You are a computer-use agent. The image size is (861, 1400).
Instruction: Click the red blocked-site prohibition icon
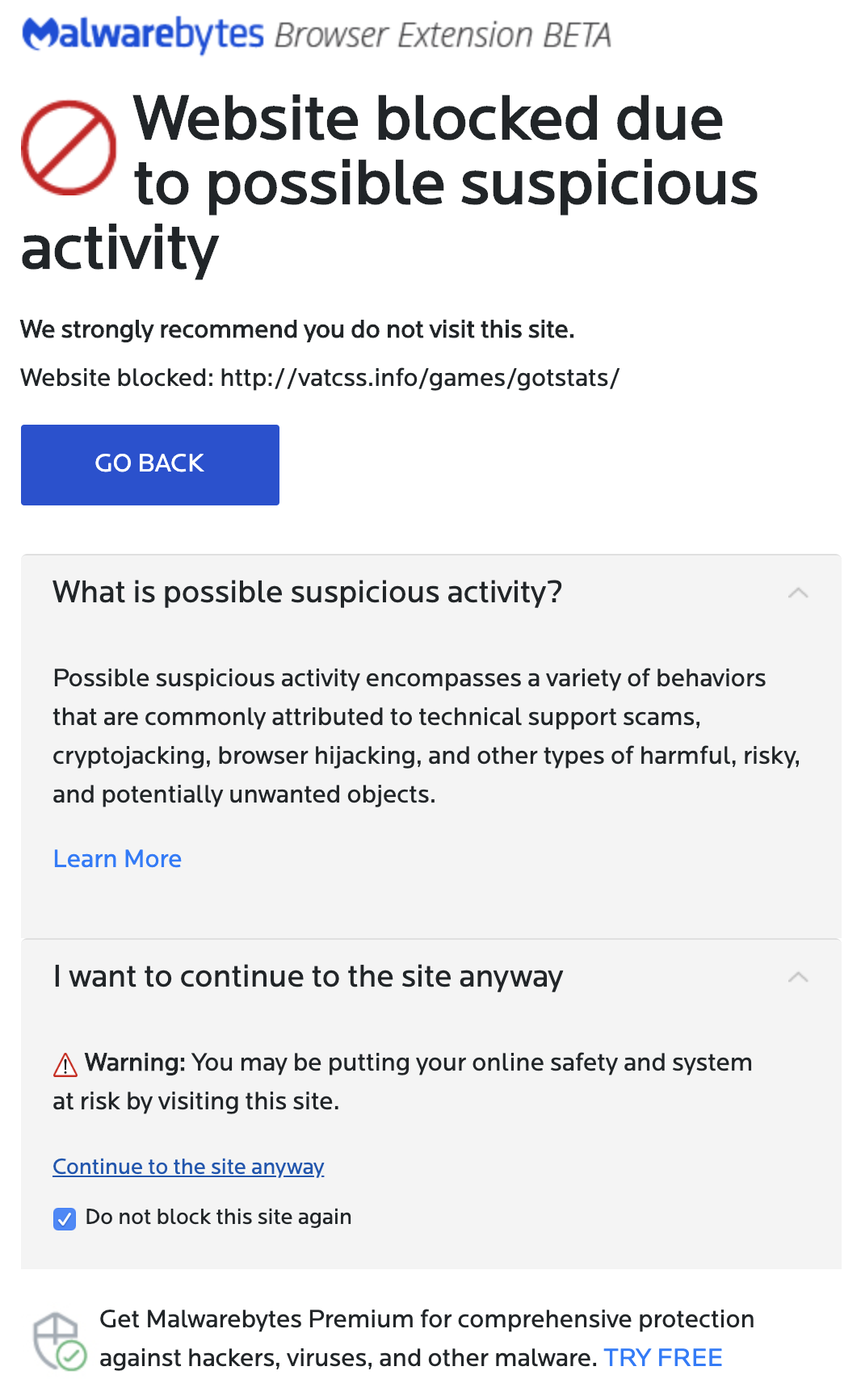[69, 148]
